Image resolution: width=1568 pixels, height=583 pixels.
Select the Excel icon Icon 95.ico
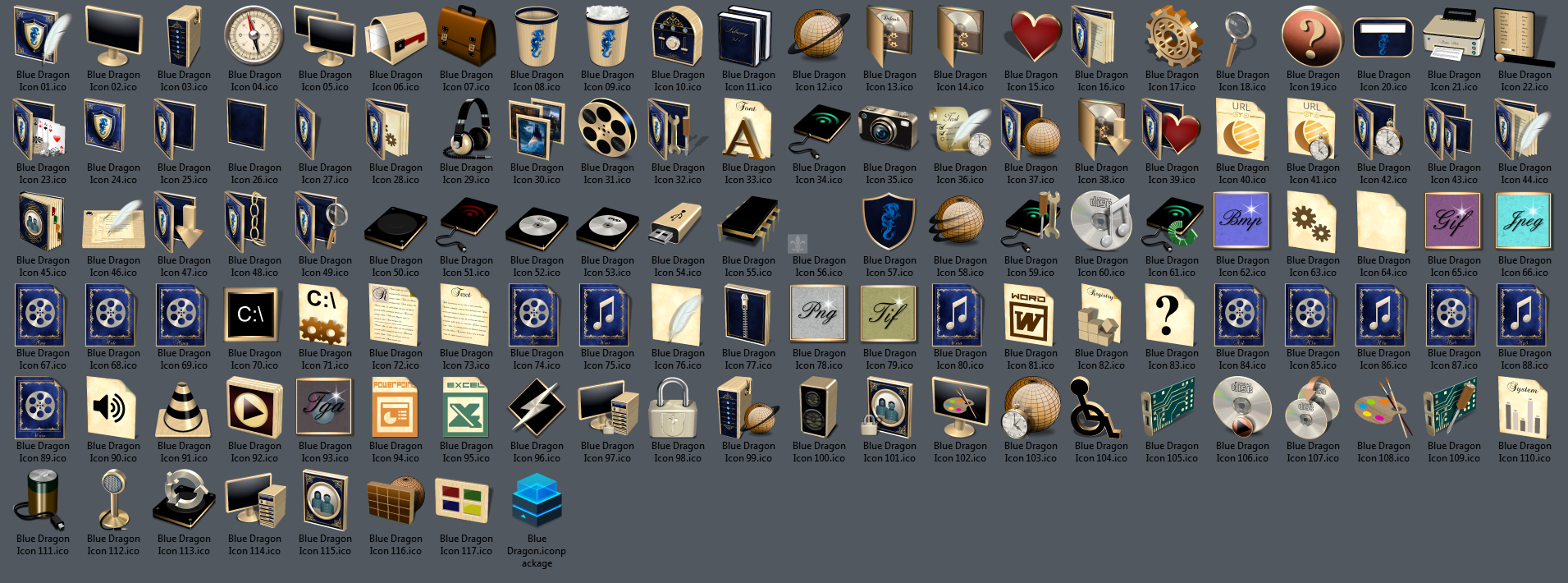(466, 407)
